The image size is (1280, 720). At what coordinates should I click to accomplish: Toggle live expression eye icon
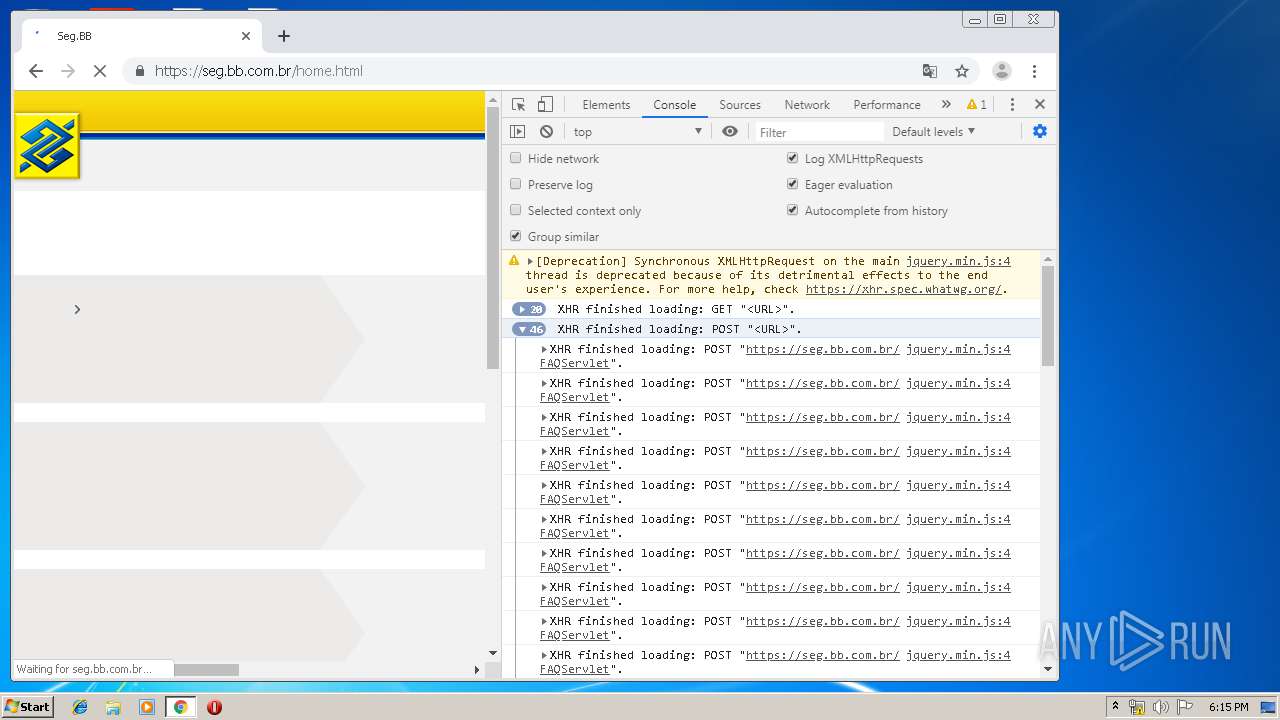(730, 131)
